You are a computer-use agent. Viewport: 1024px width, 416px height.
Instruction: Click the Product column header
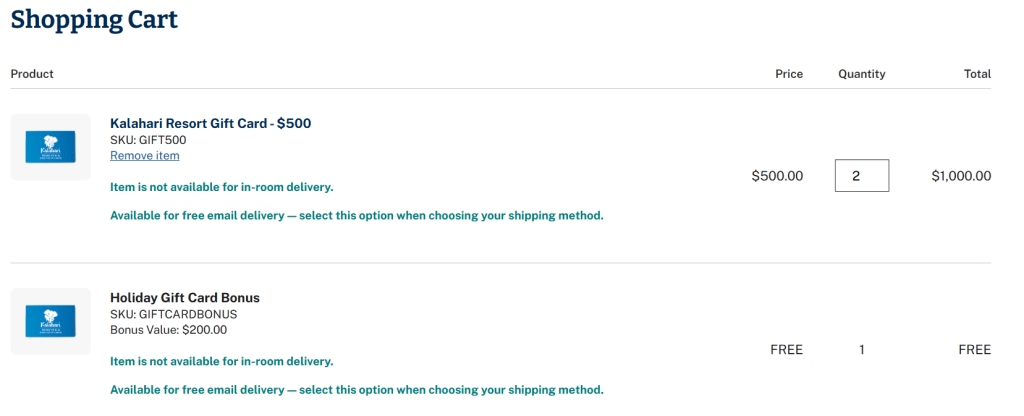(32, 74)
